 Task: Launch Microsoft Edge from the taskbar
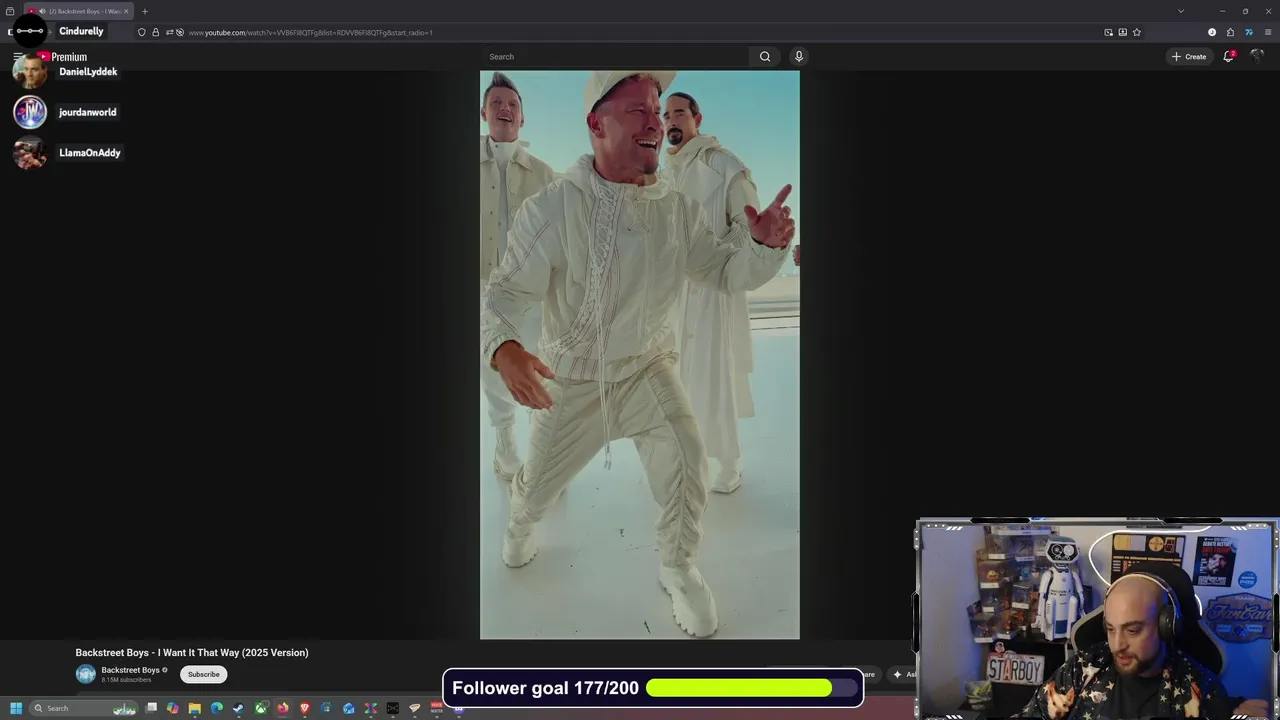tap(217, 708)
